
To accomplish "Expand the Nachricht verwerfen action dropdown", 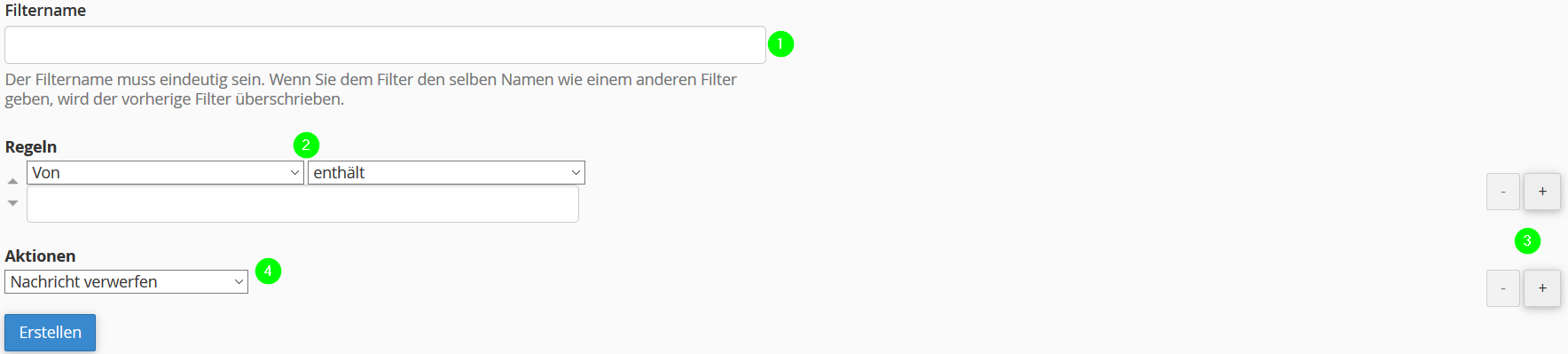I will click(x=126, y=282).
